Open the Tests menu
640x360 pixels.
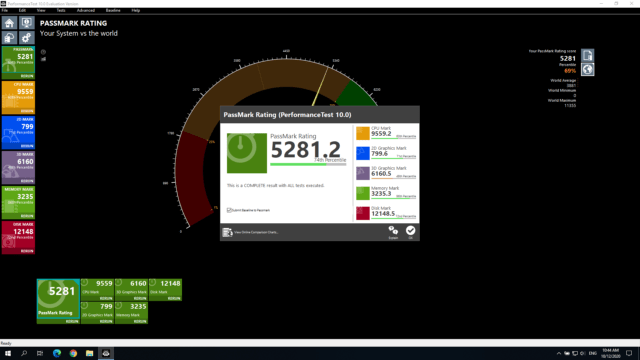[x=61, y=10]
